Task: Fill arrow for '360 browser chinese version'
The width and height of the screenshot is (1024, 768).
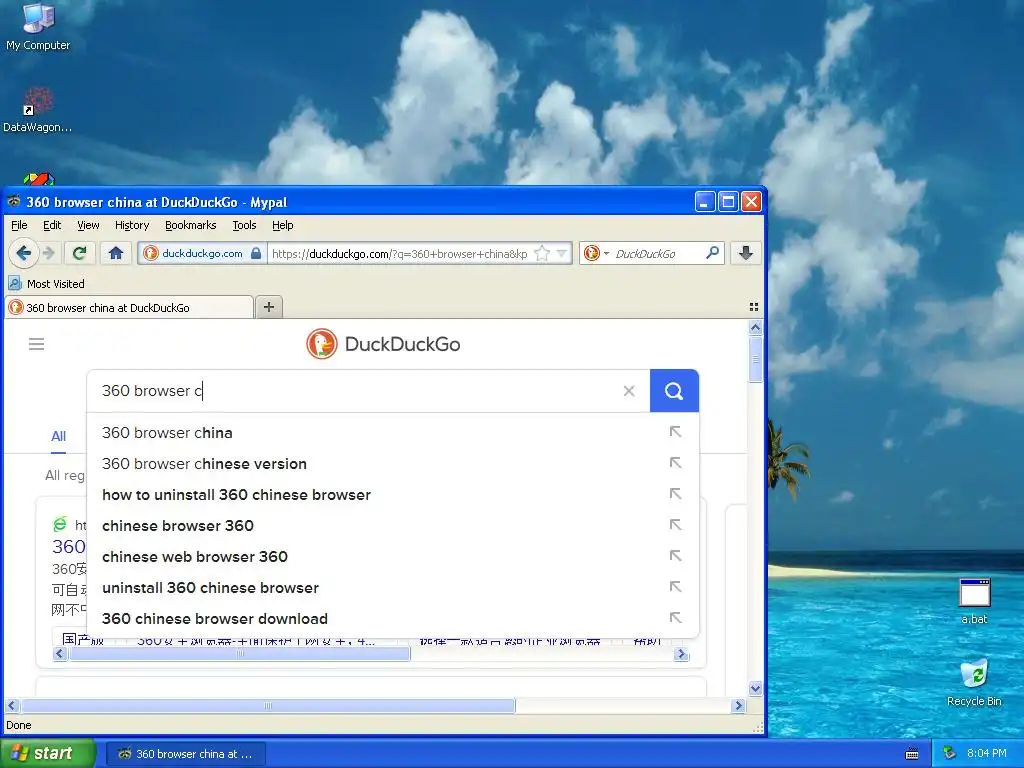Action: click(x=675, y=462)
